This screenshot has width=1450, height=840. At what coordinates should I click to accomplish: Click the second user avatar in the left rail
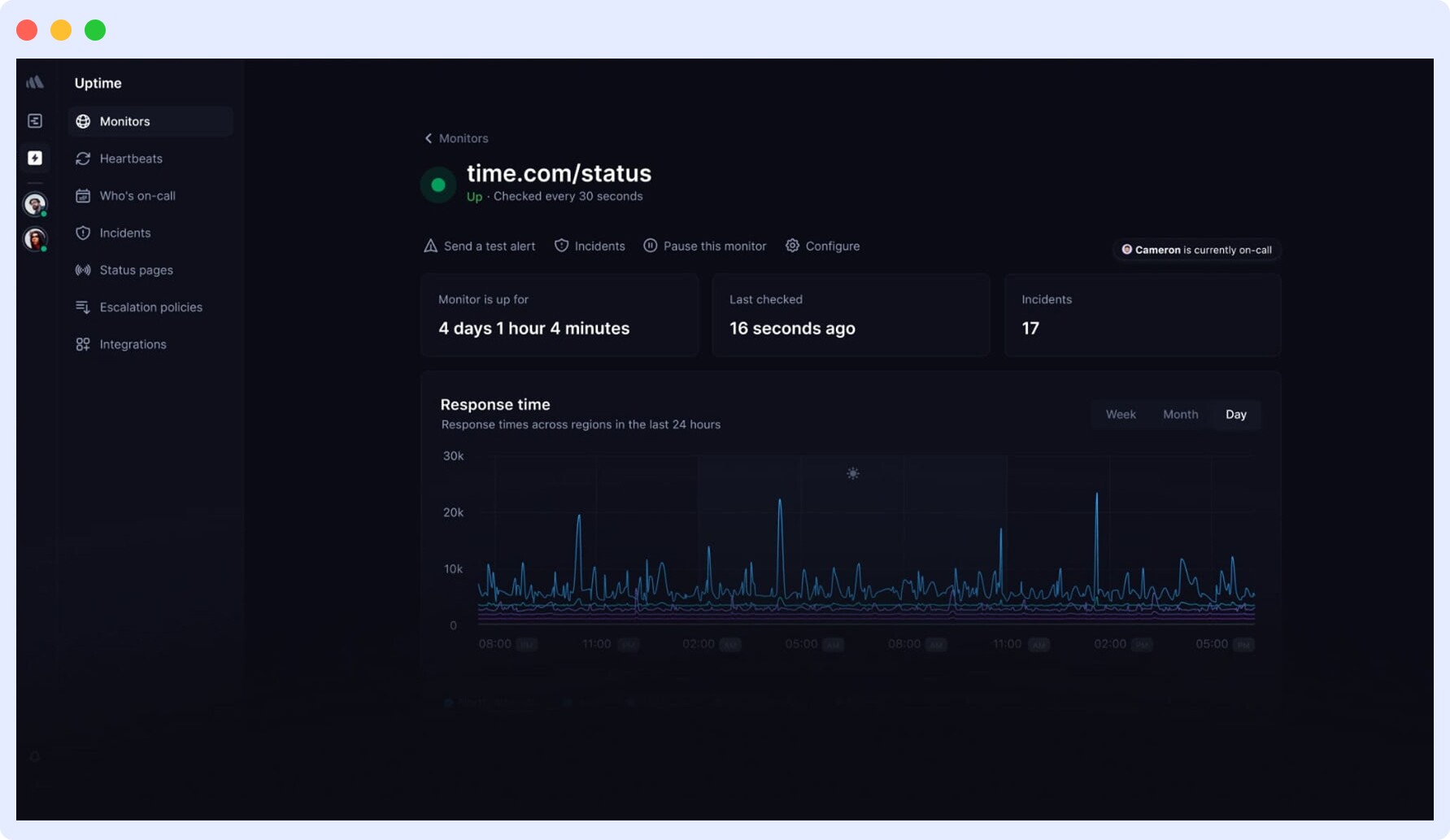(35, 238)
